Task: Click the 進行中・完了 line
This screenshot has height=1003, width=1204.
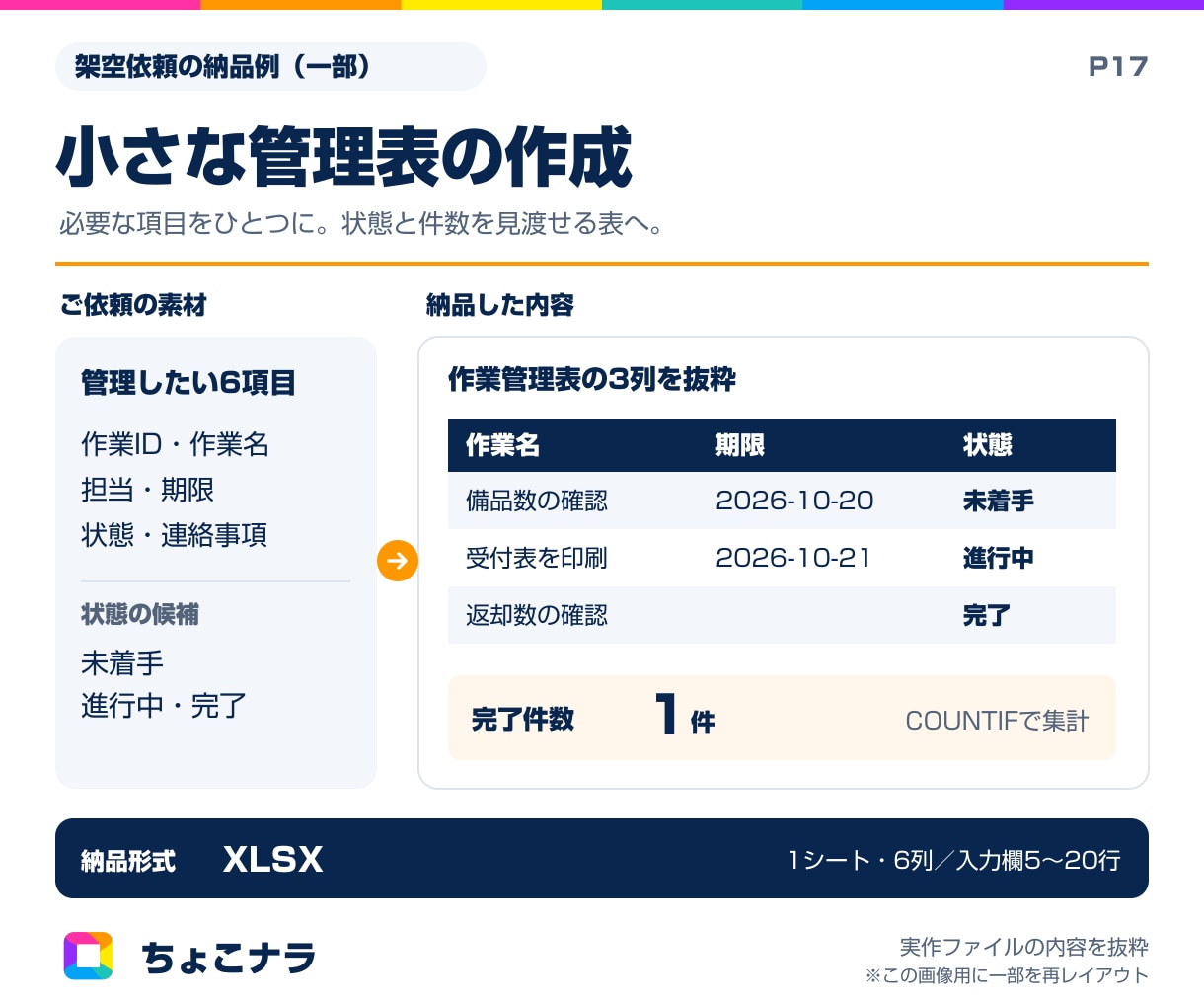Action: tap(164, 706)
